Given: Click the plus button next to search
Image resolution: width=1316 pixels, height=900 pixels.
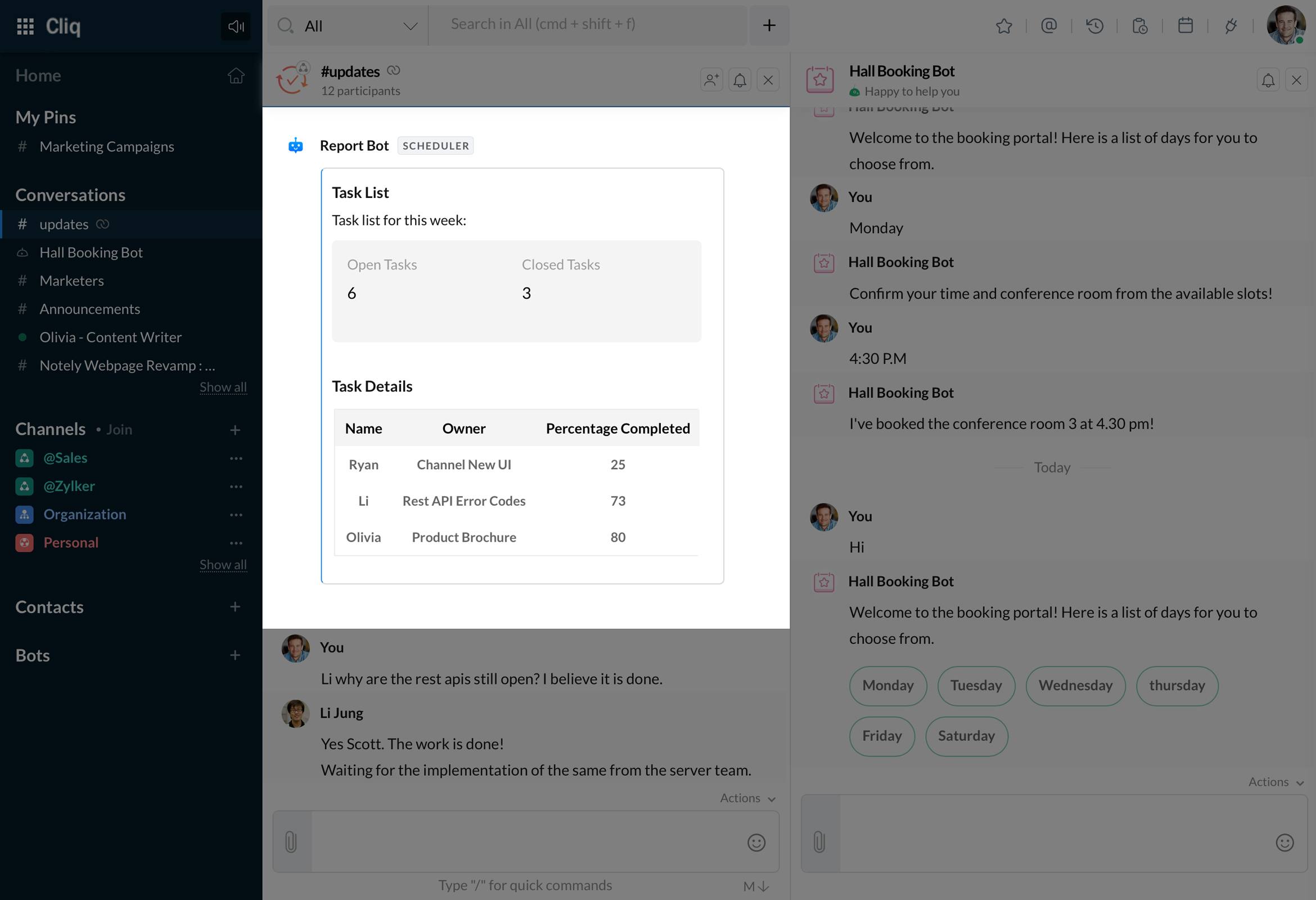Looking at the screenshot, I should (769, 25).
